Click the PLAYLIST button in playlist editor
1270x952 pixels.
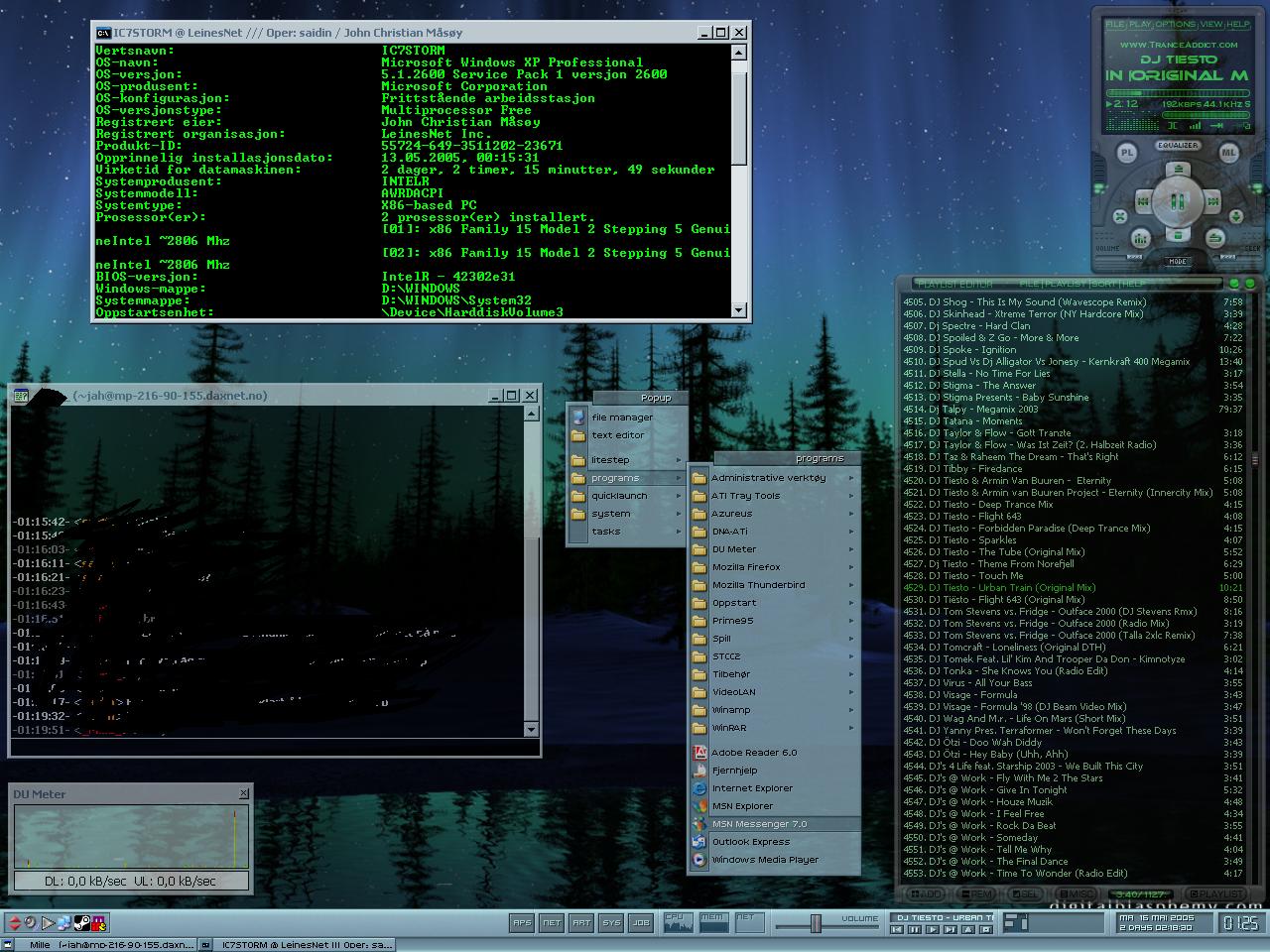1216,893
